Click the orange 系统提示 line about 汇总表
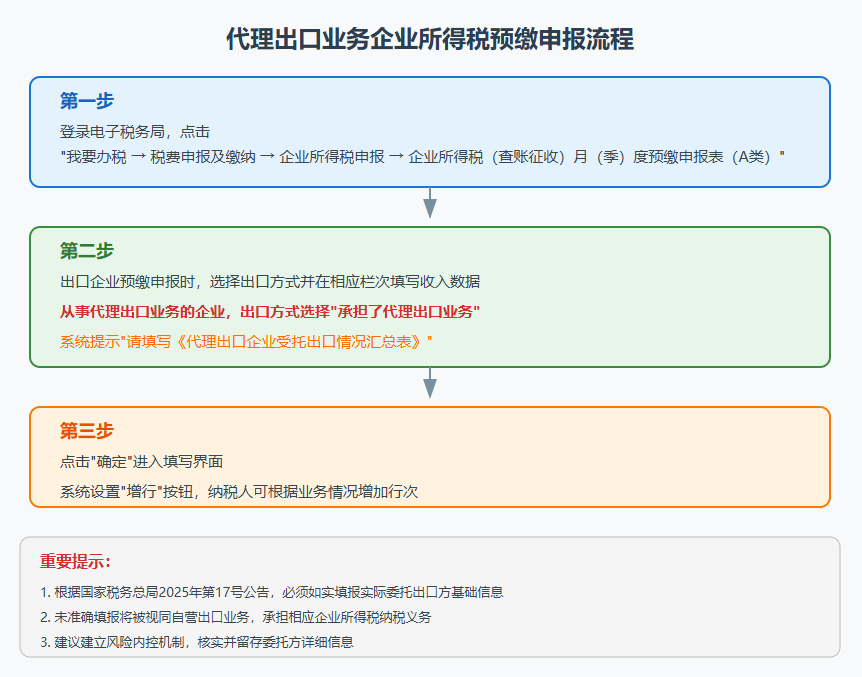This screenshot has width=862, height=677. (246, 341)
